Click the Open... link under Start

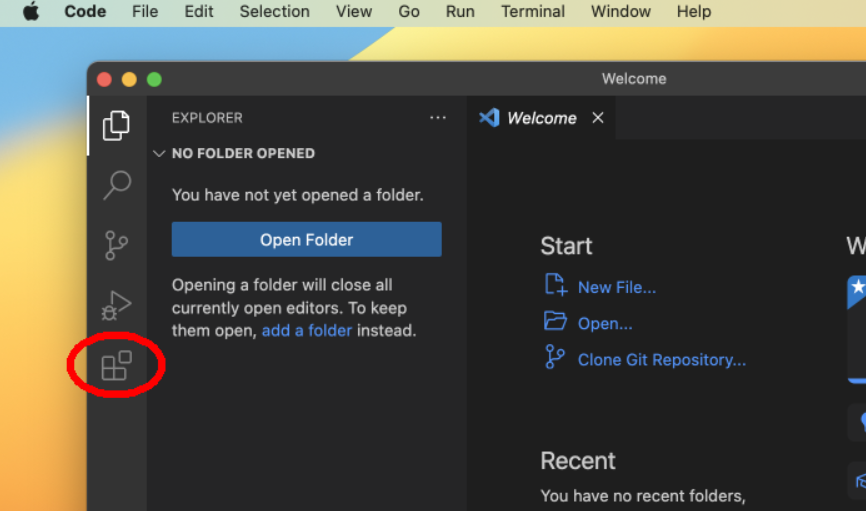point(604,323)
